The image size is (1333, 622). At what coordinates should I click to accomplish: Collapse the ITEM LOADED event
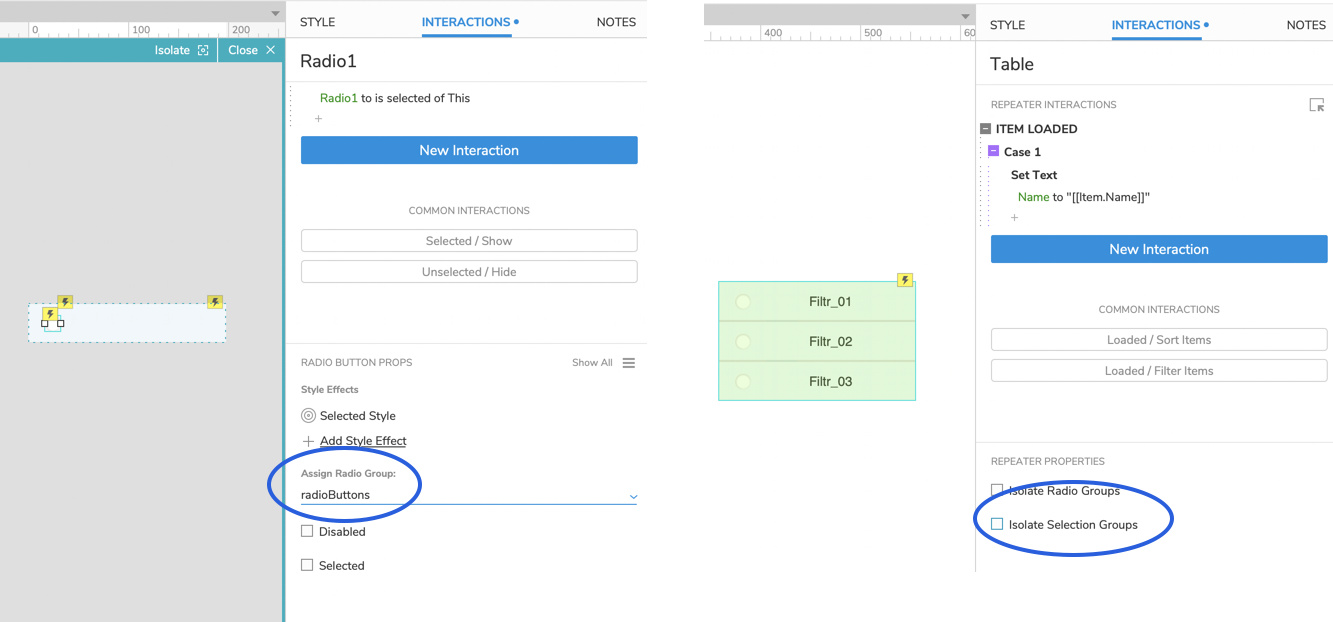pyautogui.click(x=985, y=129)
